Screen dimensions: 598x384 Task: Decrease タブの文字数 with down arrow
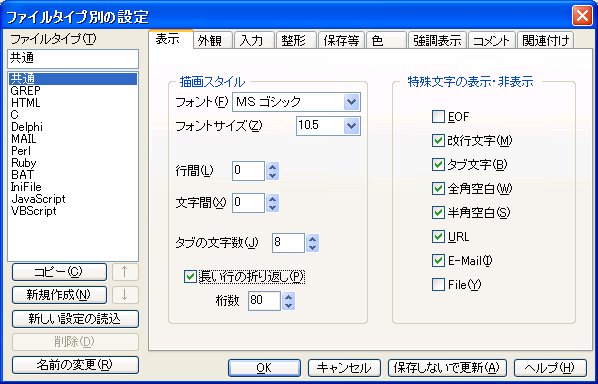pos(313,247)
